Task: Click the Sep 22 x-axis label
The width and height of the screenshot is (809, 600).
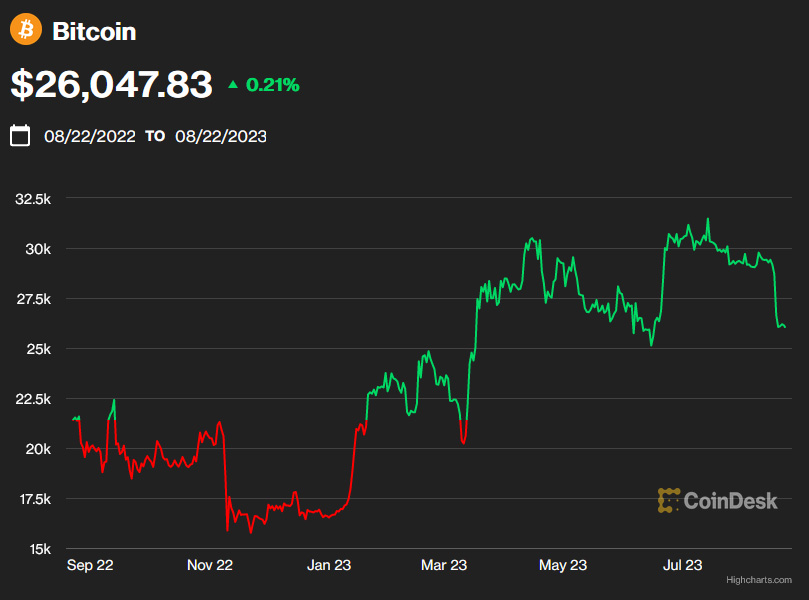Action: click(90, 566)
